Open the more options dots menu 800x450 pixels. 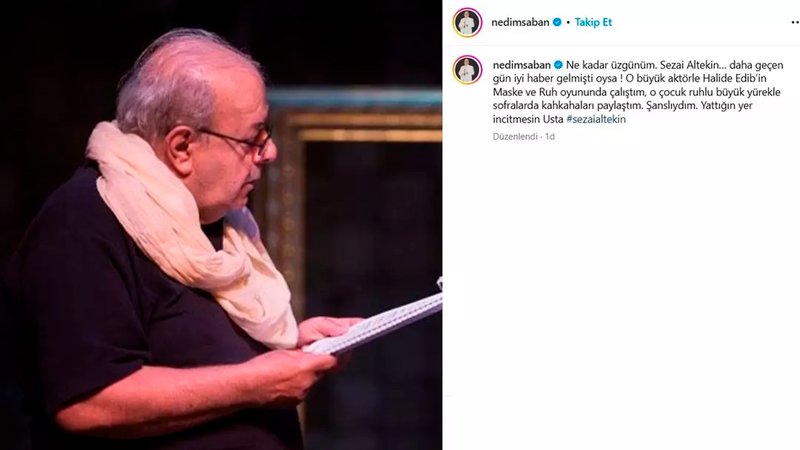(x=795, y=22)
